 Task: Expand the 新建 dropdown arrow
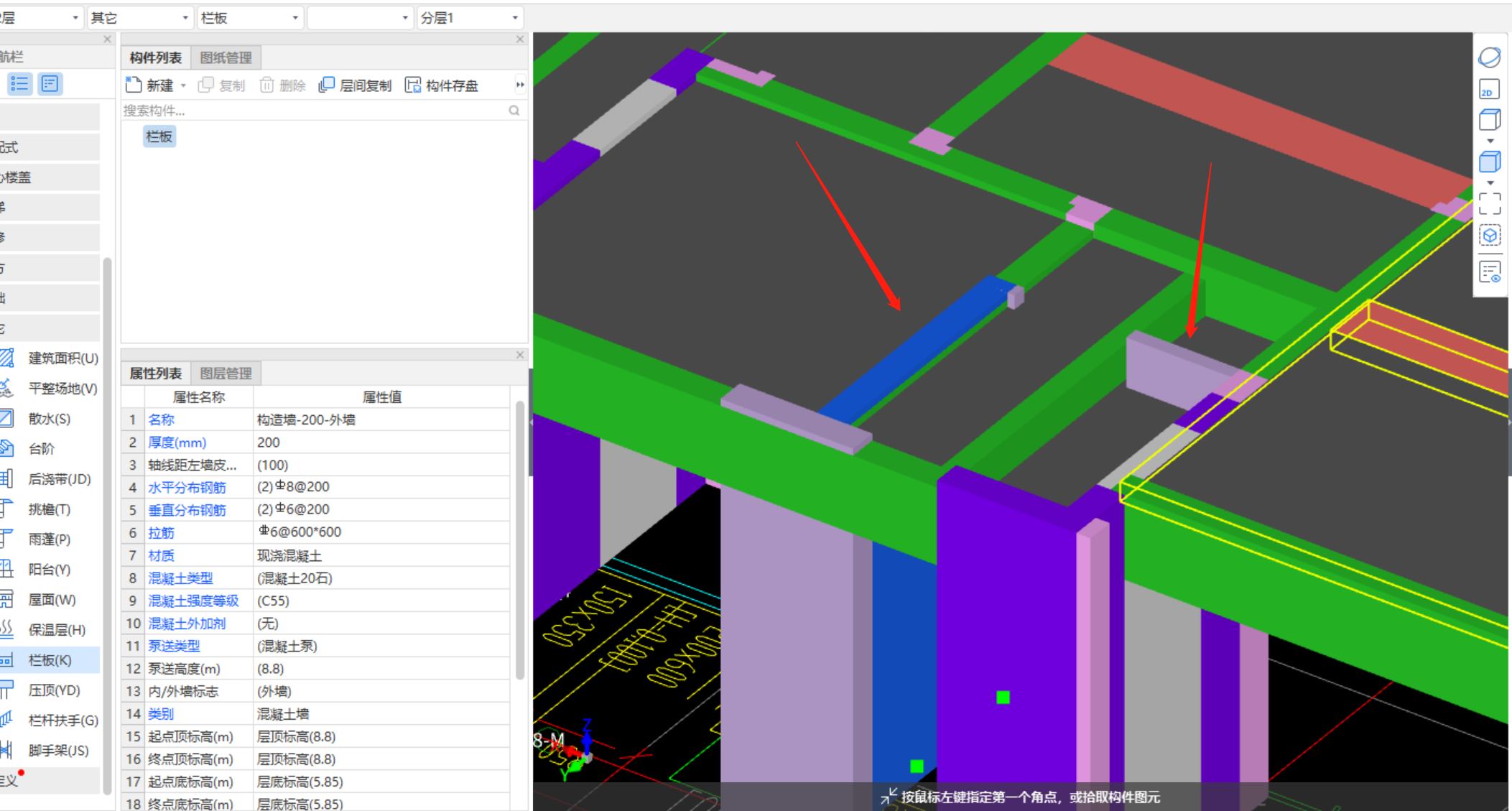[x=184, y=85]
